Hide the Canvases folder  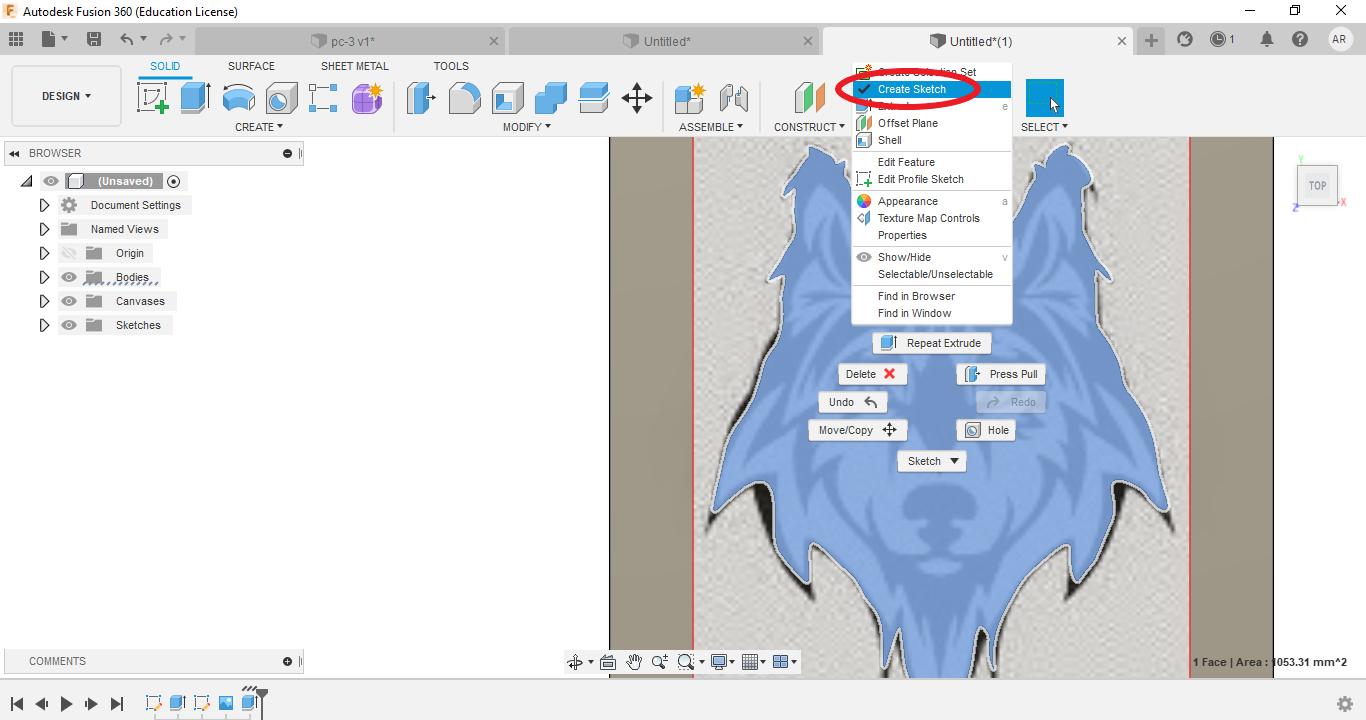[x=69, y=301]
